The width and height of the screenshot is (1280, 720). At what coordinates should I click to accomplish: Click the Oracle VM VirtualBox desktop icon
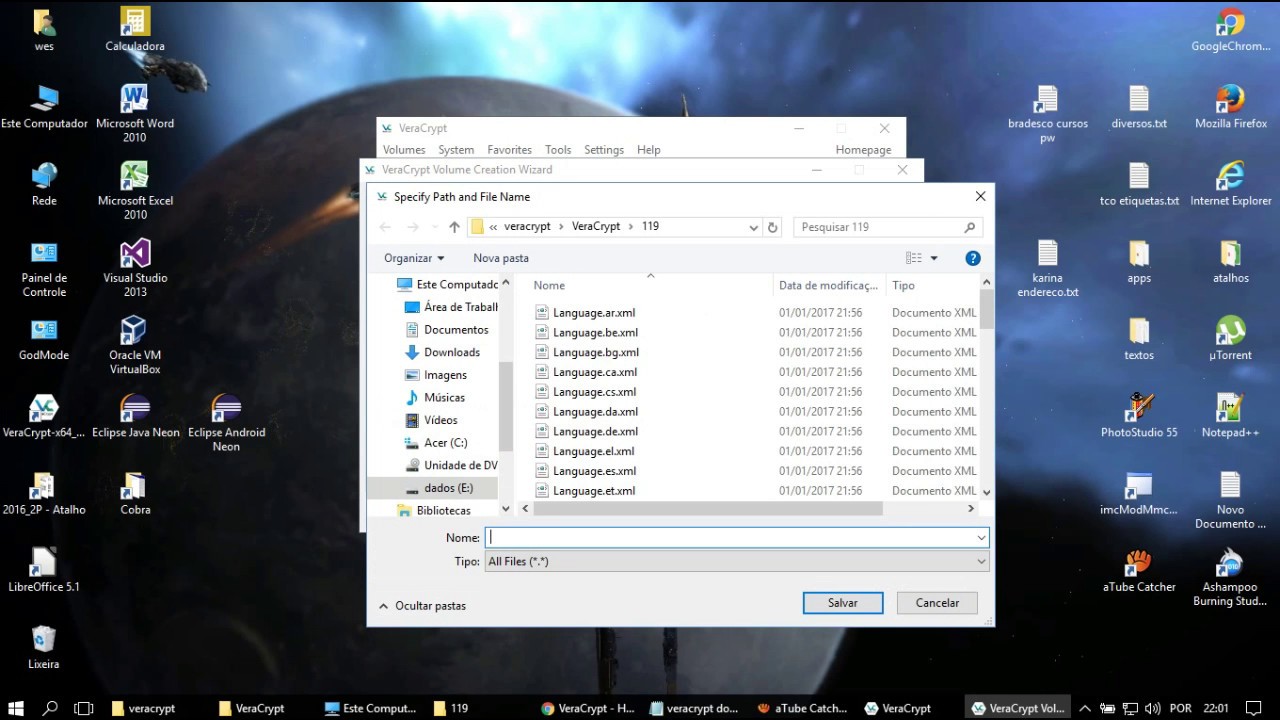click(x=135, y=345)
